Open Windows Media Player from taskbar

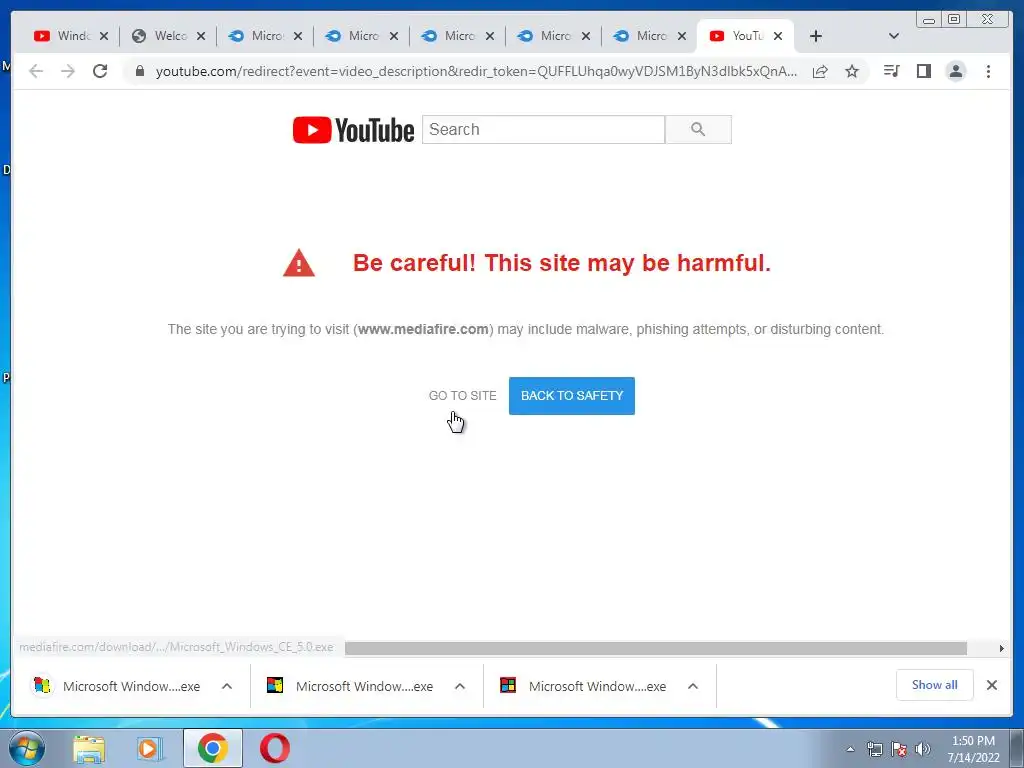(x=150, y=748)
